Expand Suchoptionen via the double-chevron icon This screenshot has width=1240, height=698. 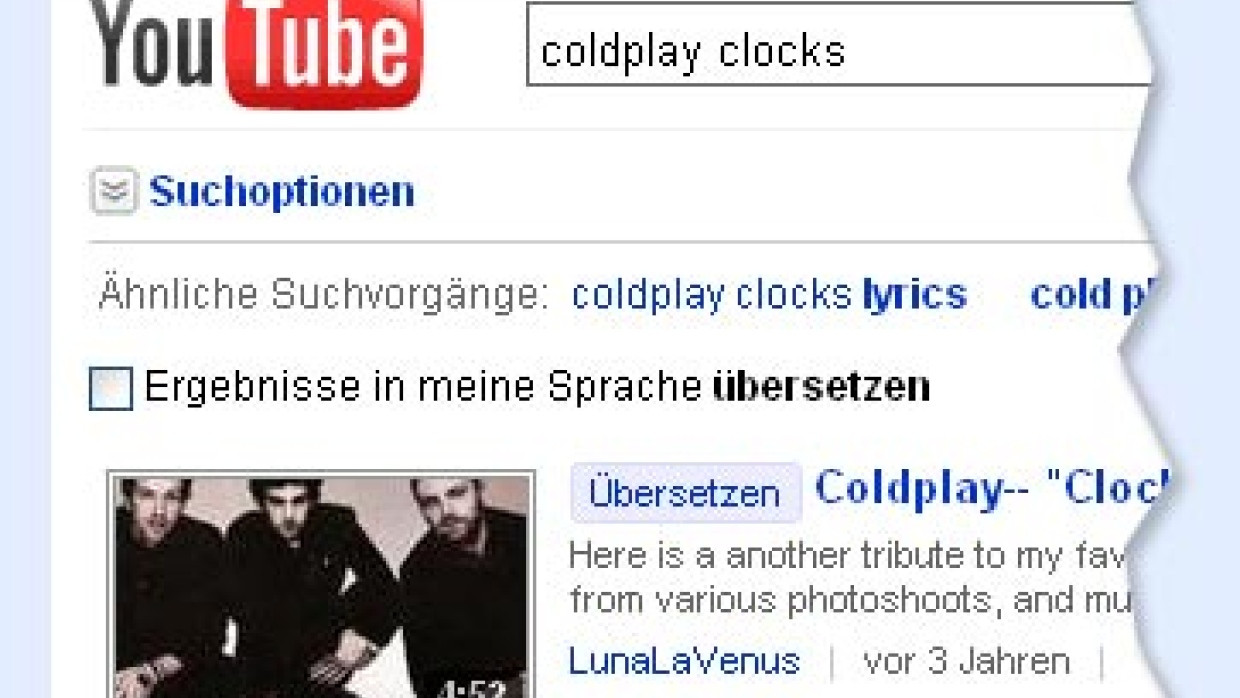coord(114,191)
